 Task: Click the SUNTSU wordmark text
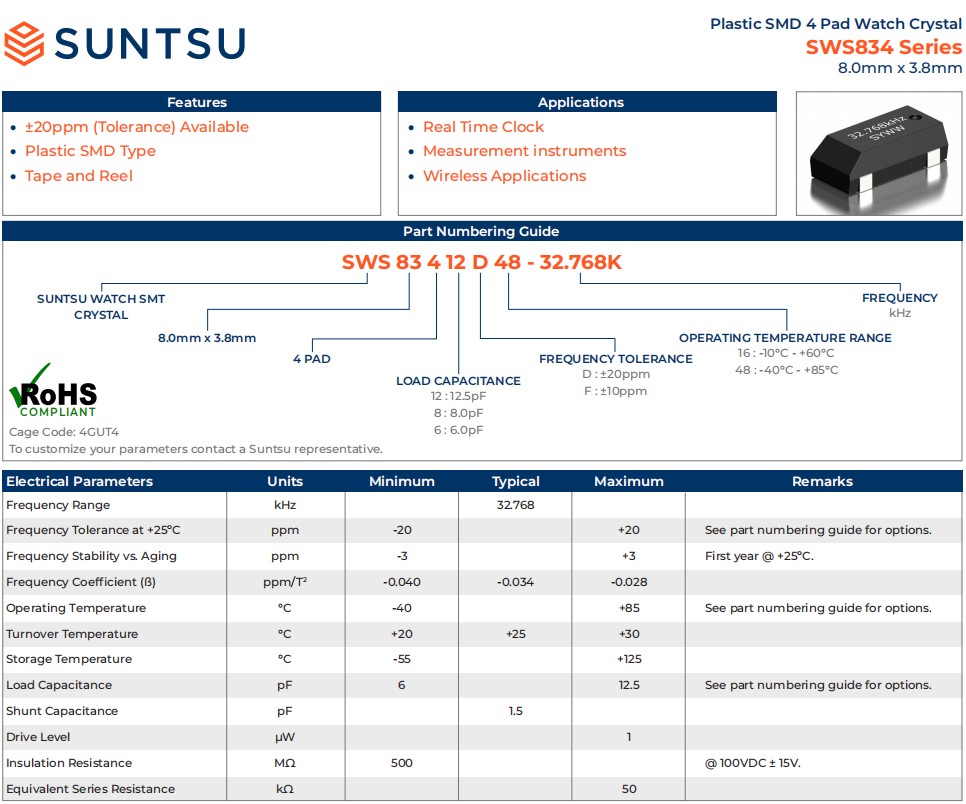point(150,43)
